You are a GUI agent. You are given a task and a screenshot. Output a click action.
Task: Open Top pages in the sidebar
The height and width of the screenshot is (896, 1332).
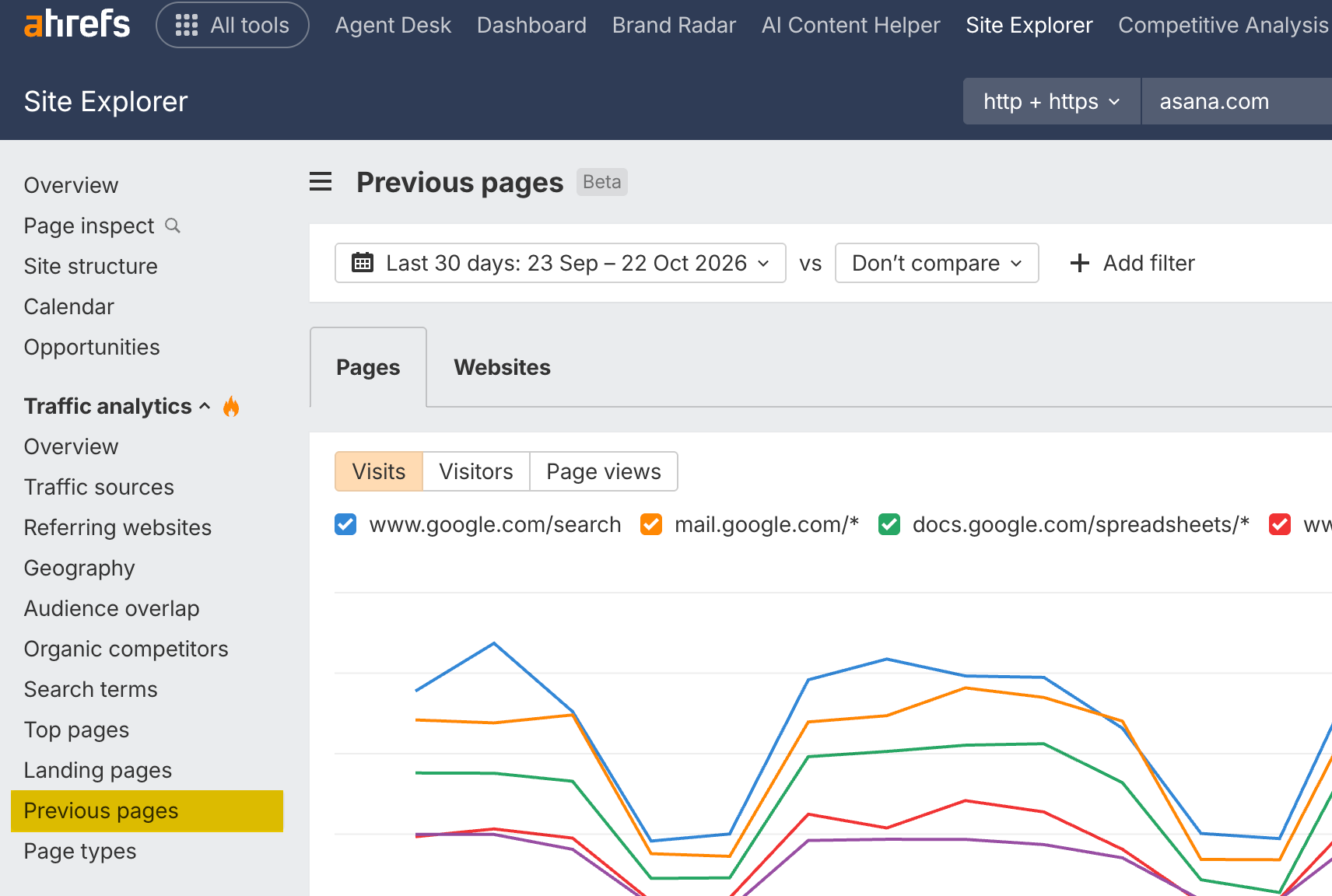76,730
